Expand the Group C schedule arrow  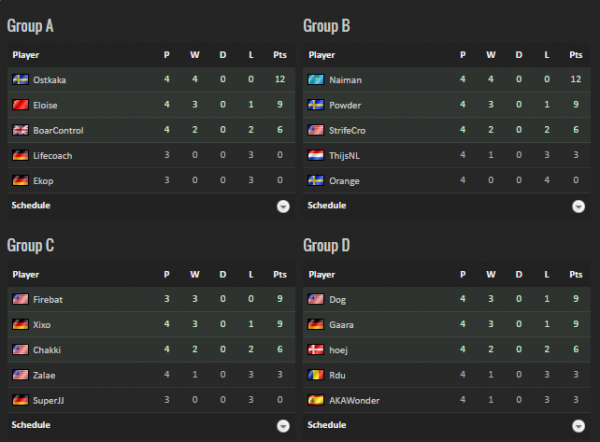[283, 426]
